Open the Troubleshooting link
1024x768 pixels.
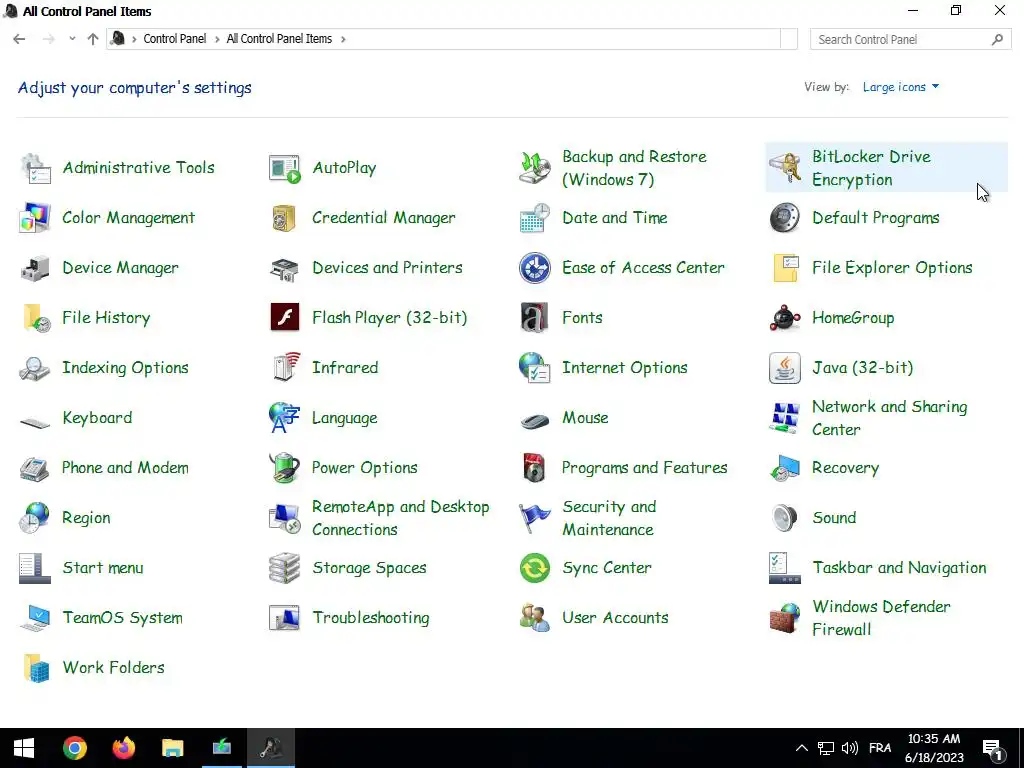click(371, 618)
